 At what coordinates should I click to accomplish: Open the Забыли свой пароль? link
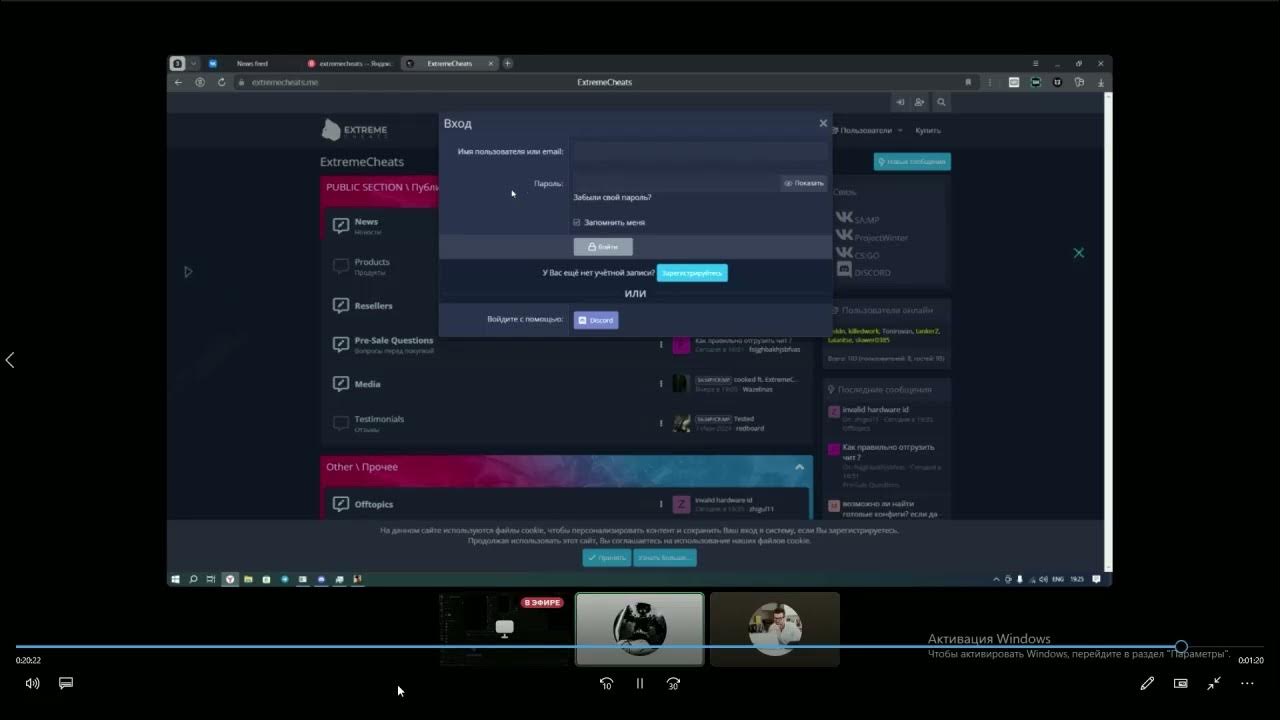(612, 198)
